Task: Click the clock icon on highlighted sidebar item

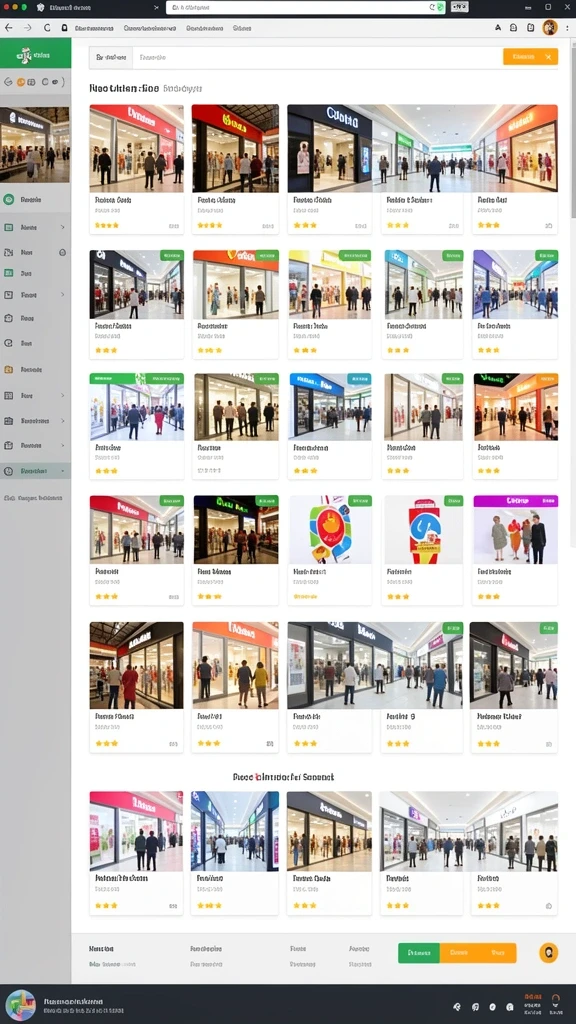Action: coord(8,471)
